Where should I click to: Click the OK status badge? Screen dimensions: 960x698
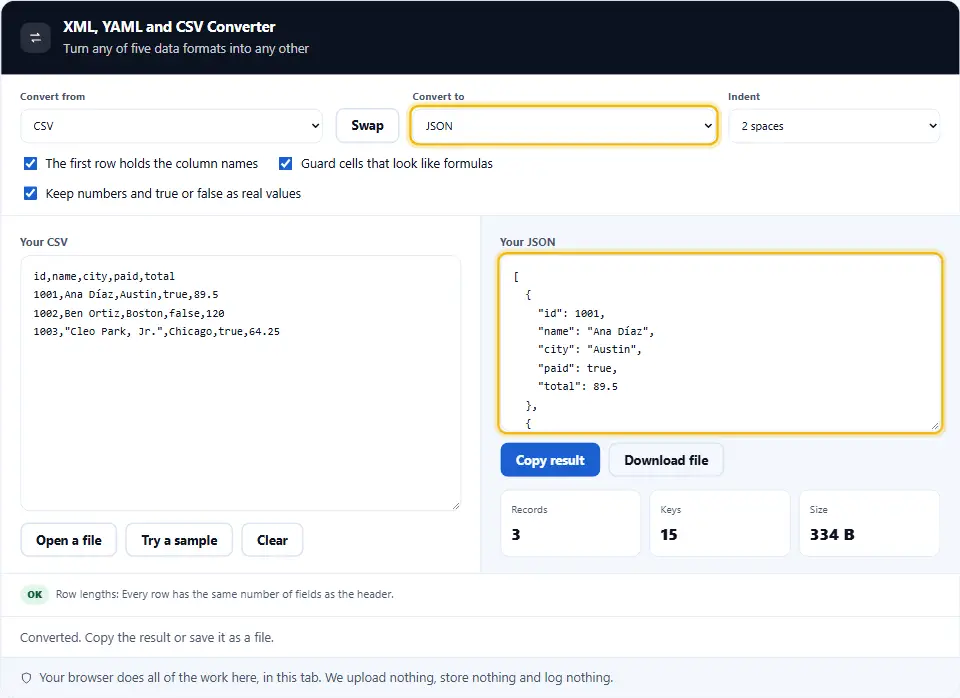click(x=35, y=594)
